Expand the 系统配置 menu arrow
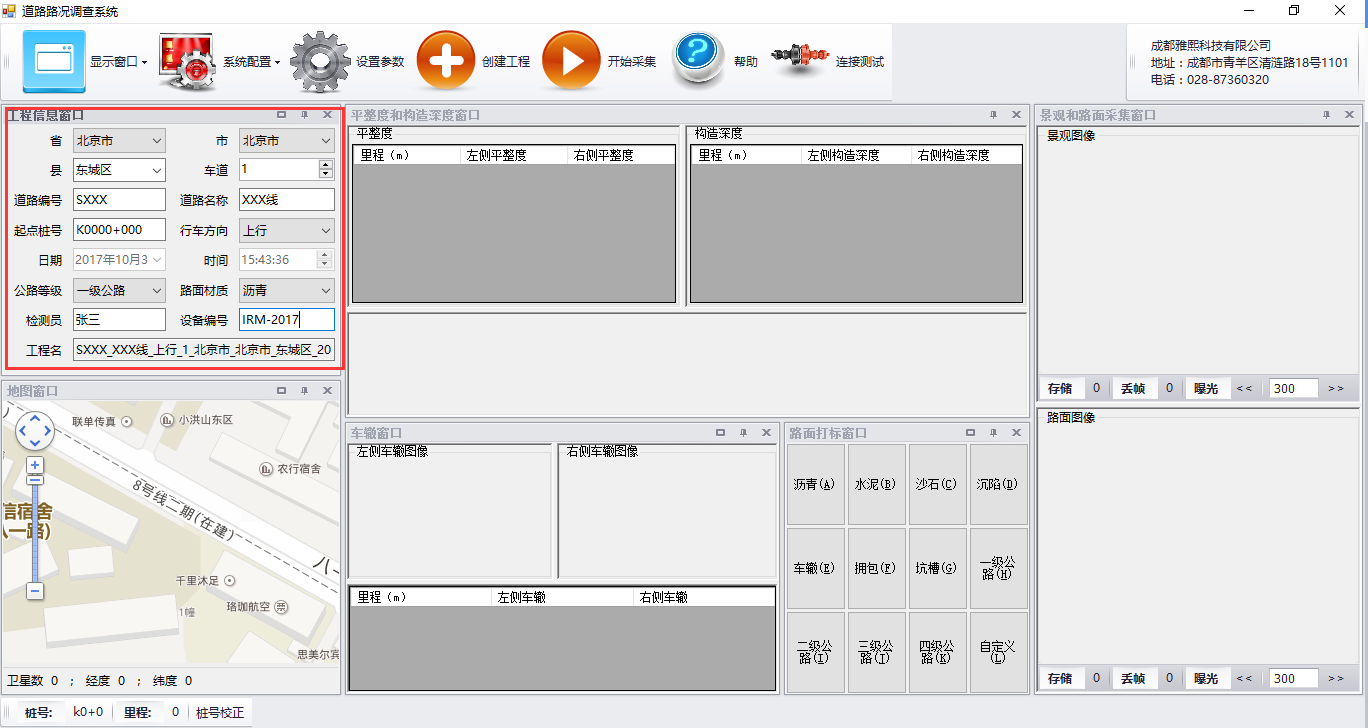Screen dimensions: 1368x728 pyautogui.click(x=277, y=62)
